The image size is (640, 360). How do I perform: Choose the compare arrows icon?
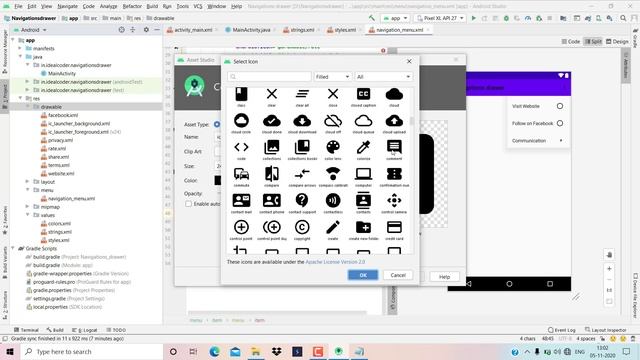[302, 174]
